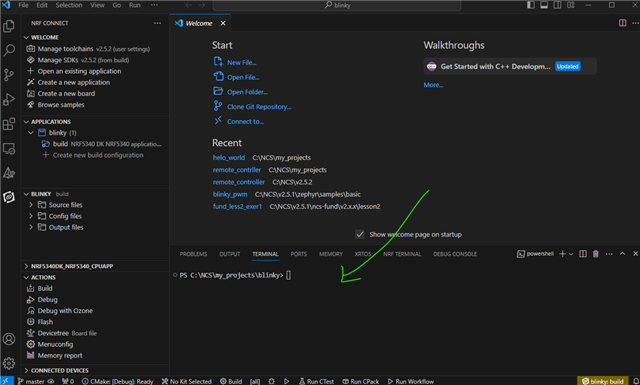This screenshot has width=640, height=385.
Task: Switch to NRF TERMINAL tab
Action: tap(402, 254)
